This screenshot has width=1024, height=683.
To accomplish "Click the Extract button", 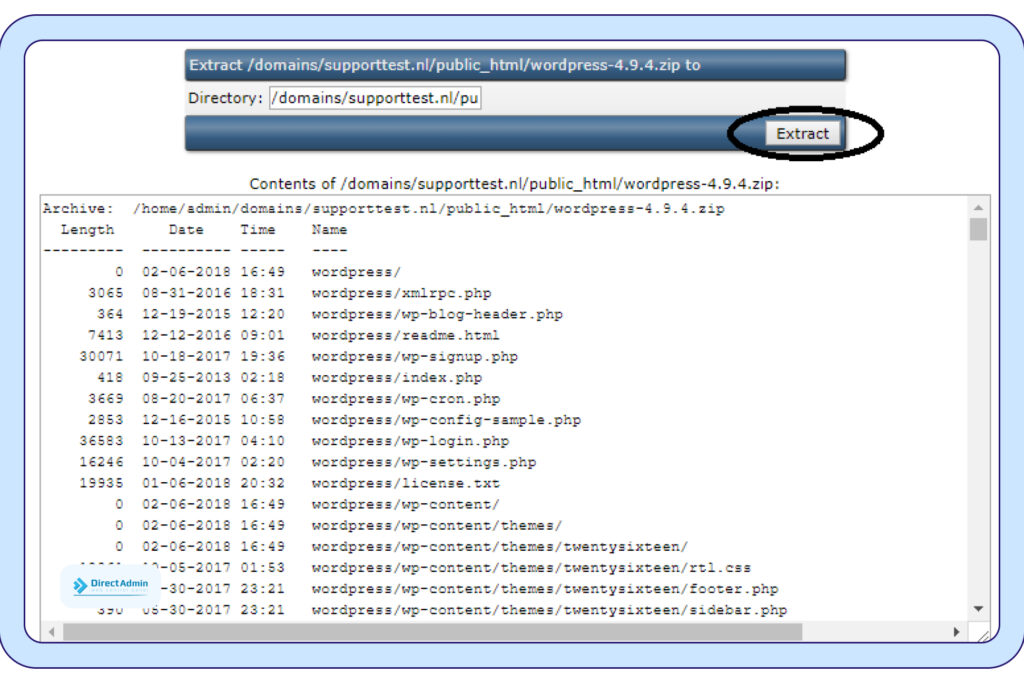I will click(802, 134).
